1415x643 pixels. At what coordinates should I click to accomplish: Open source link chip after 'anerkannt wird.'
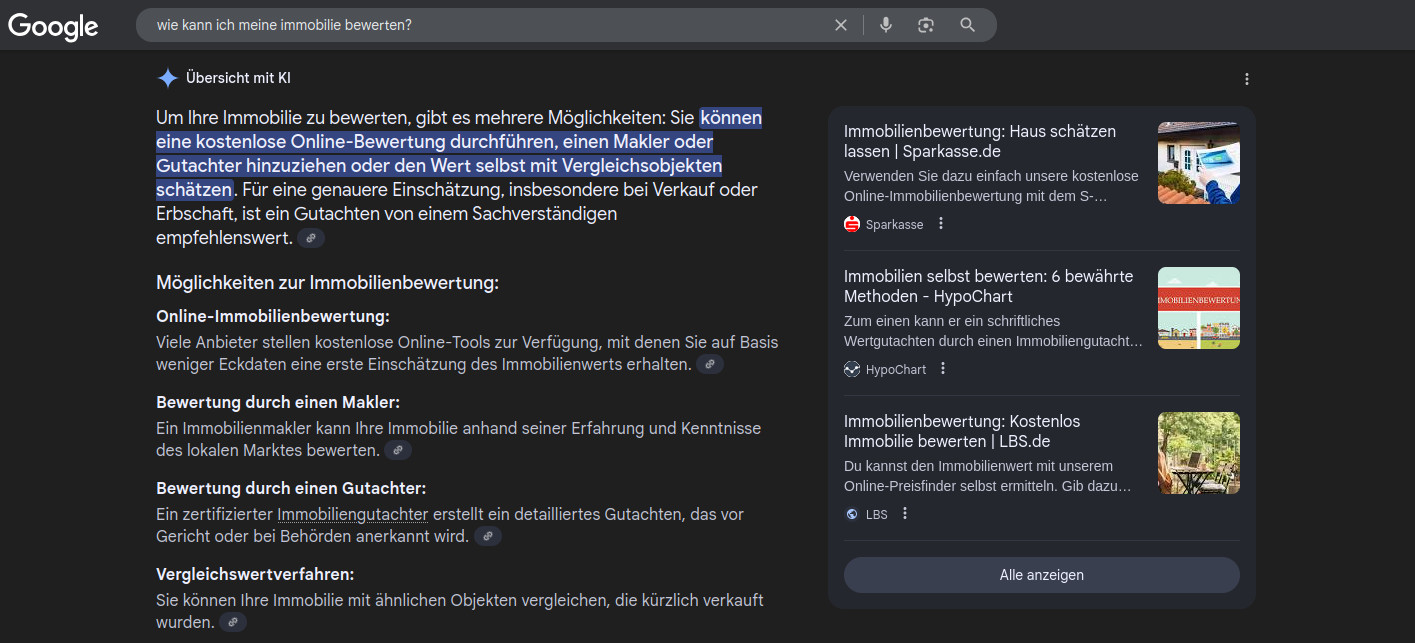pyautogui.click(x=487, y=536)
